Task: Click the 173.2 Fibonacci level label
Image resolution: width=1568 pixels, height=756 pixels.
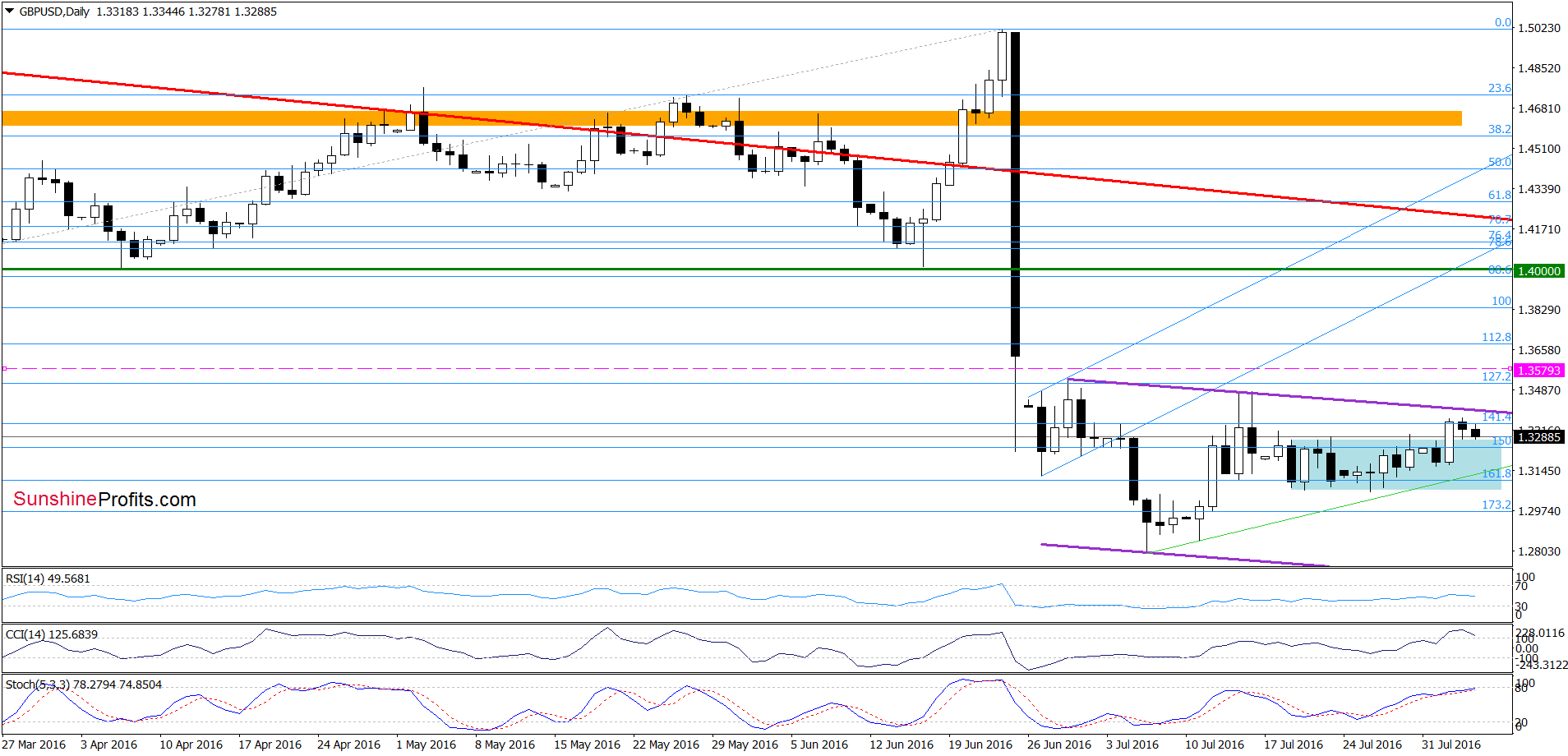Action: tap(1497, 505)
